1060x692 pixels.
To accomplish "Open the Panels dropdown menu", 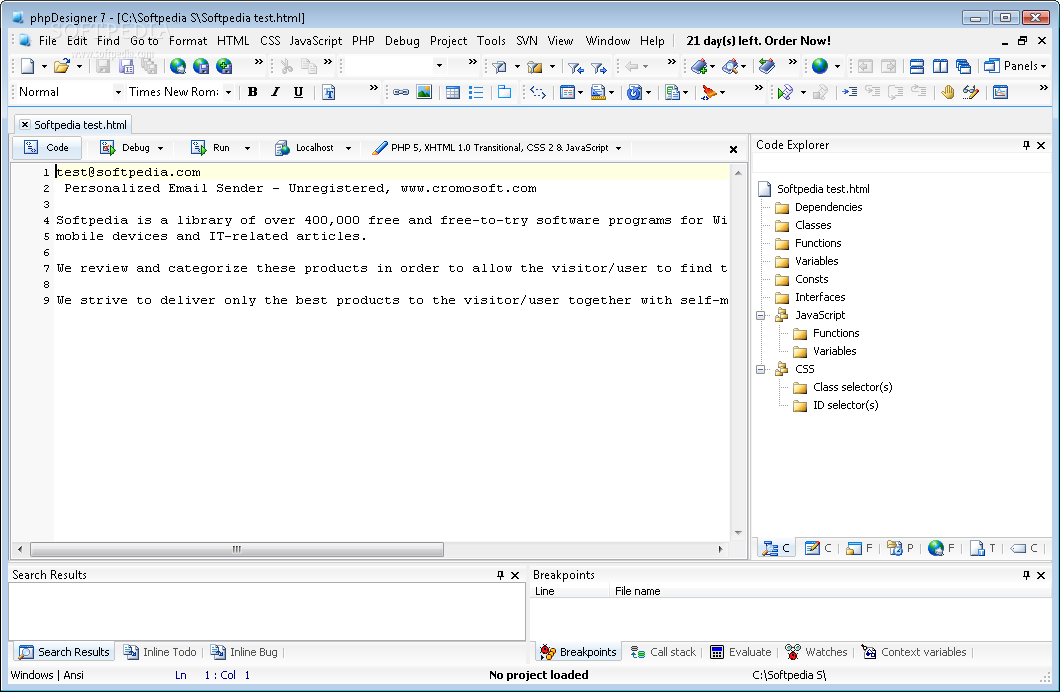I will pyautogui.click(x=1015, y=66).
